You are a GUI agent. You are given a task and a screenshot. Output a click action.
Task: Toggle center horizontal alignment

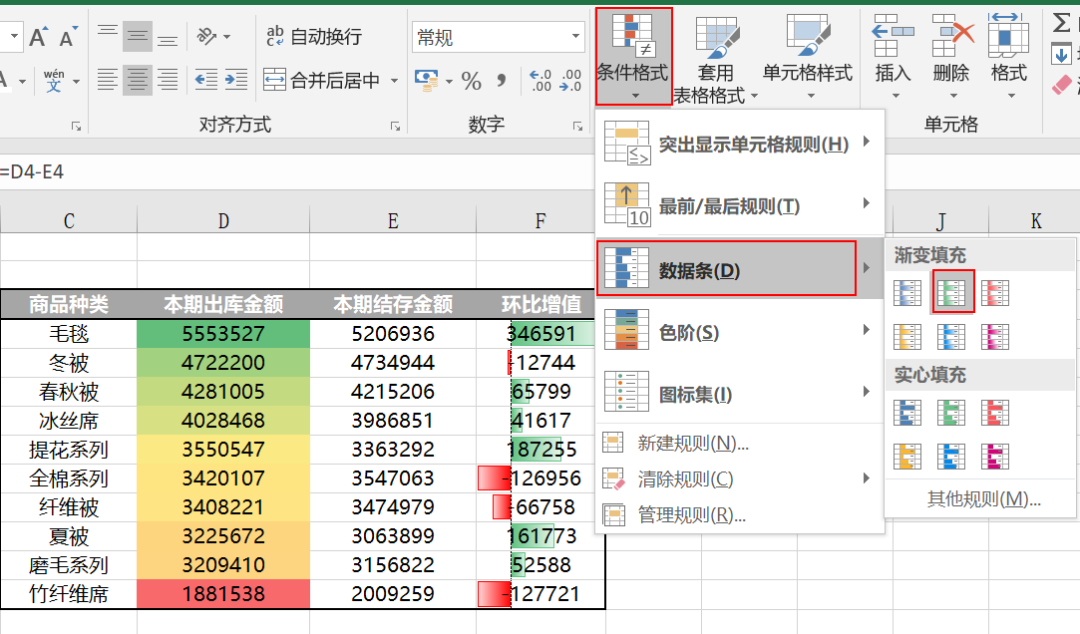137,80
